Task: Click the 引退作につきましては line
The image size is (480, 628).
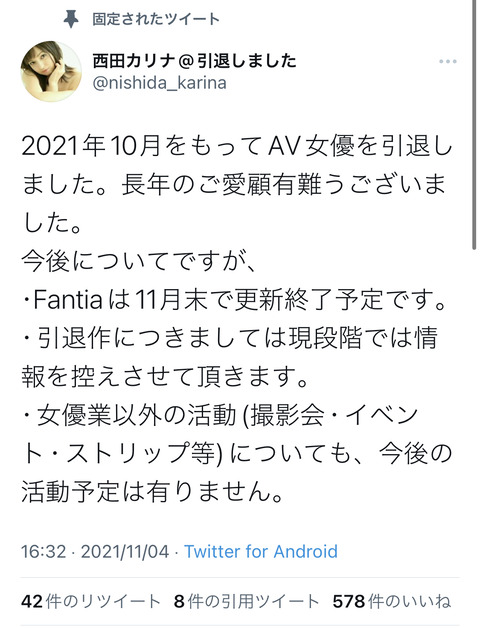Action: [x=230, y=338]
